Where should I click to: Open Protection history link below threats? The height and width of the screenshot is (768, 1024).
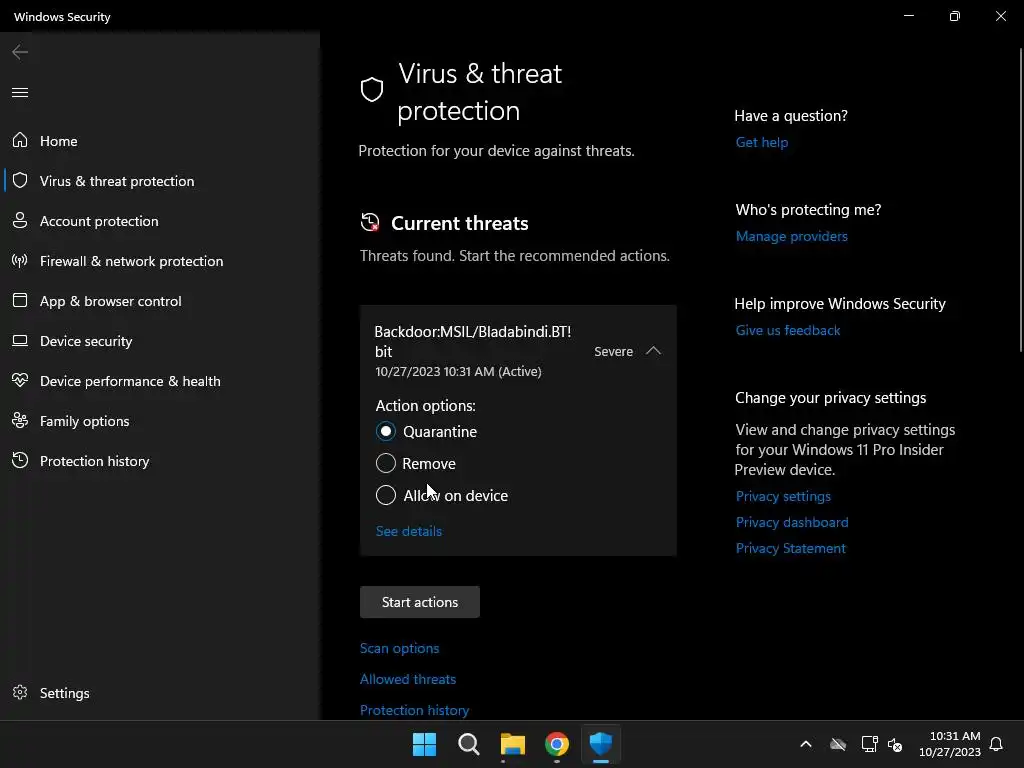click(x=414, y=710)
